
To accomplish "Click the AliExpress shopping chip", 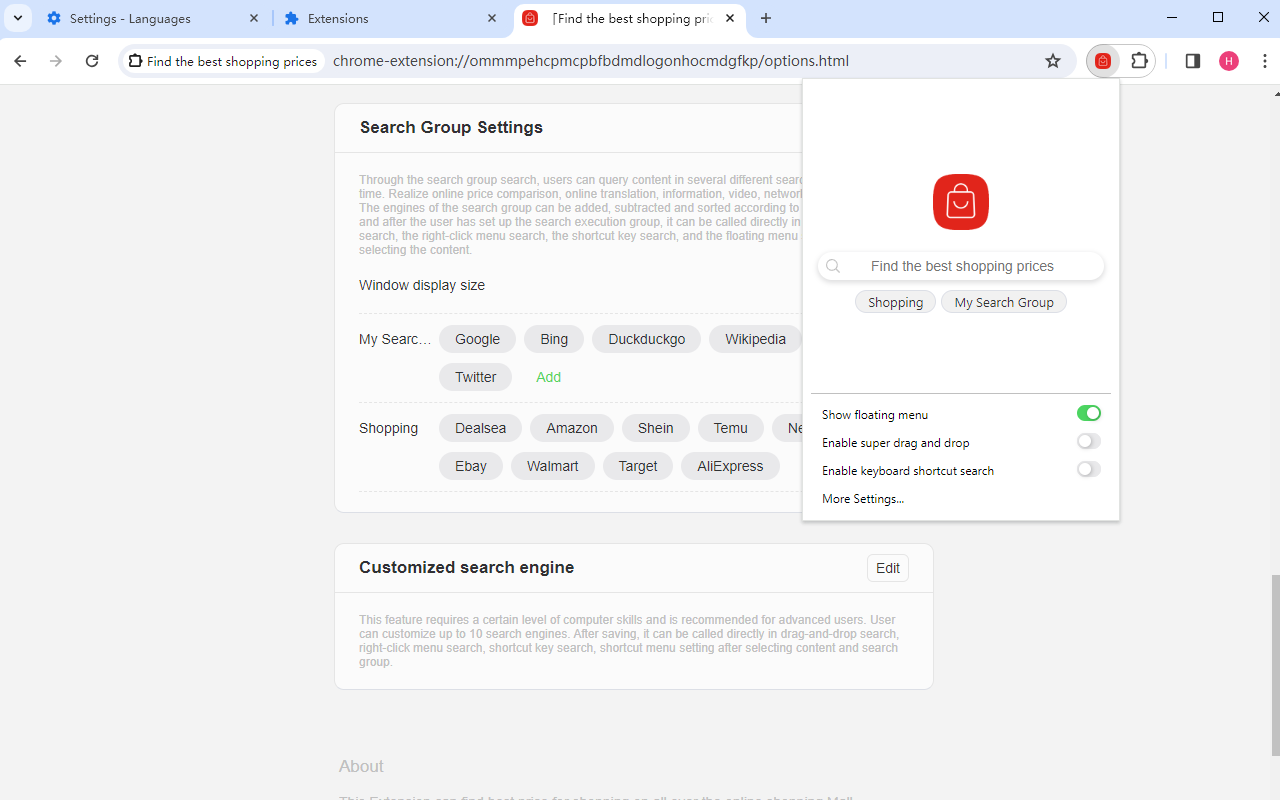I will click(x=730, y=466).
